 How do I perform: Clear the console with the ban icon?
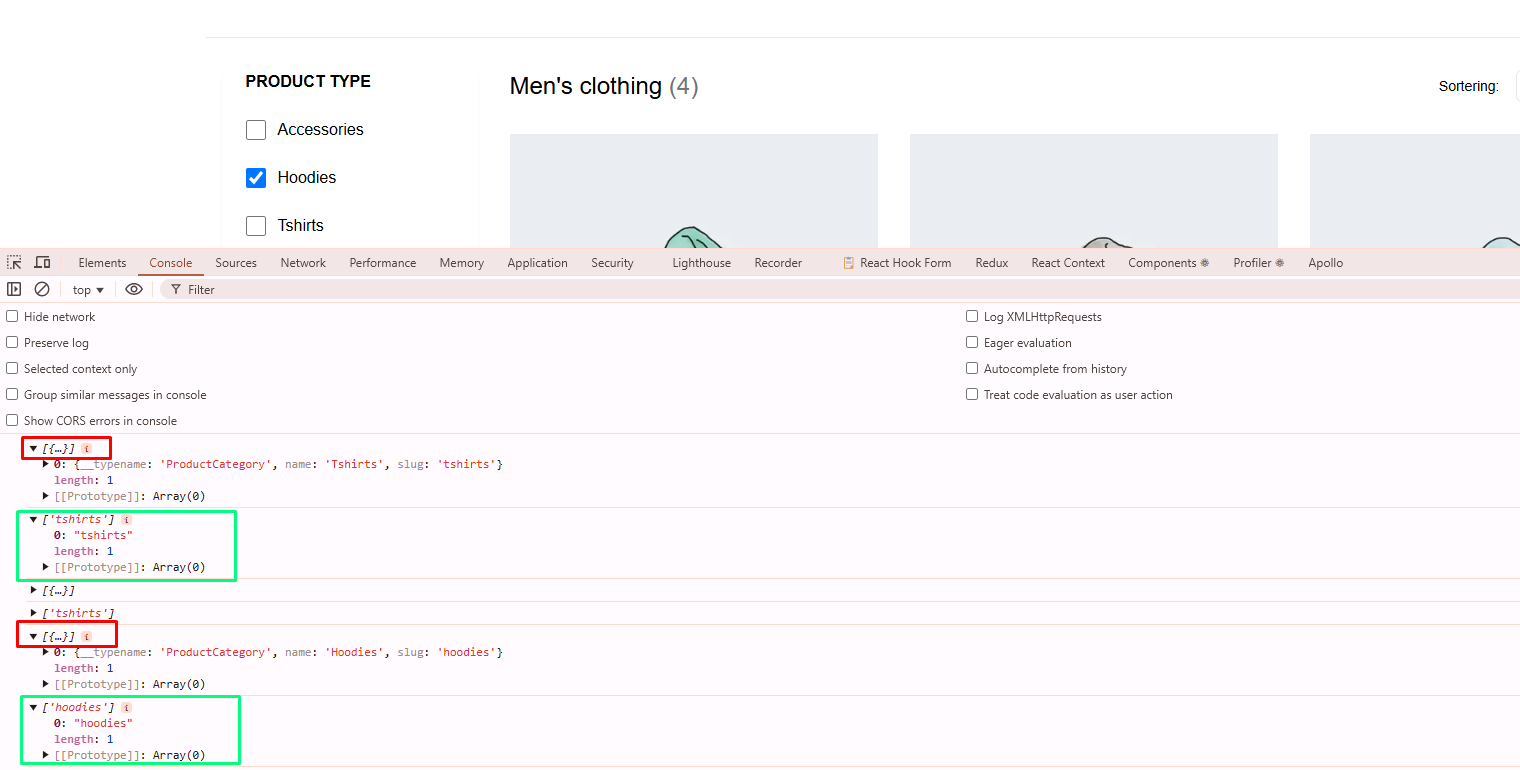pyautogui.click(x=42, y=289)
